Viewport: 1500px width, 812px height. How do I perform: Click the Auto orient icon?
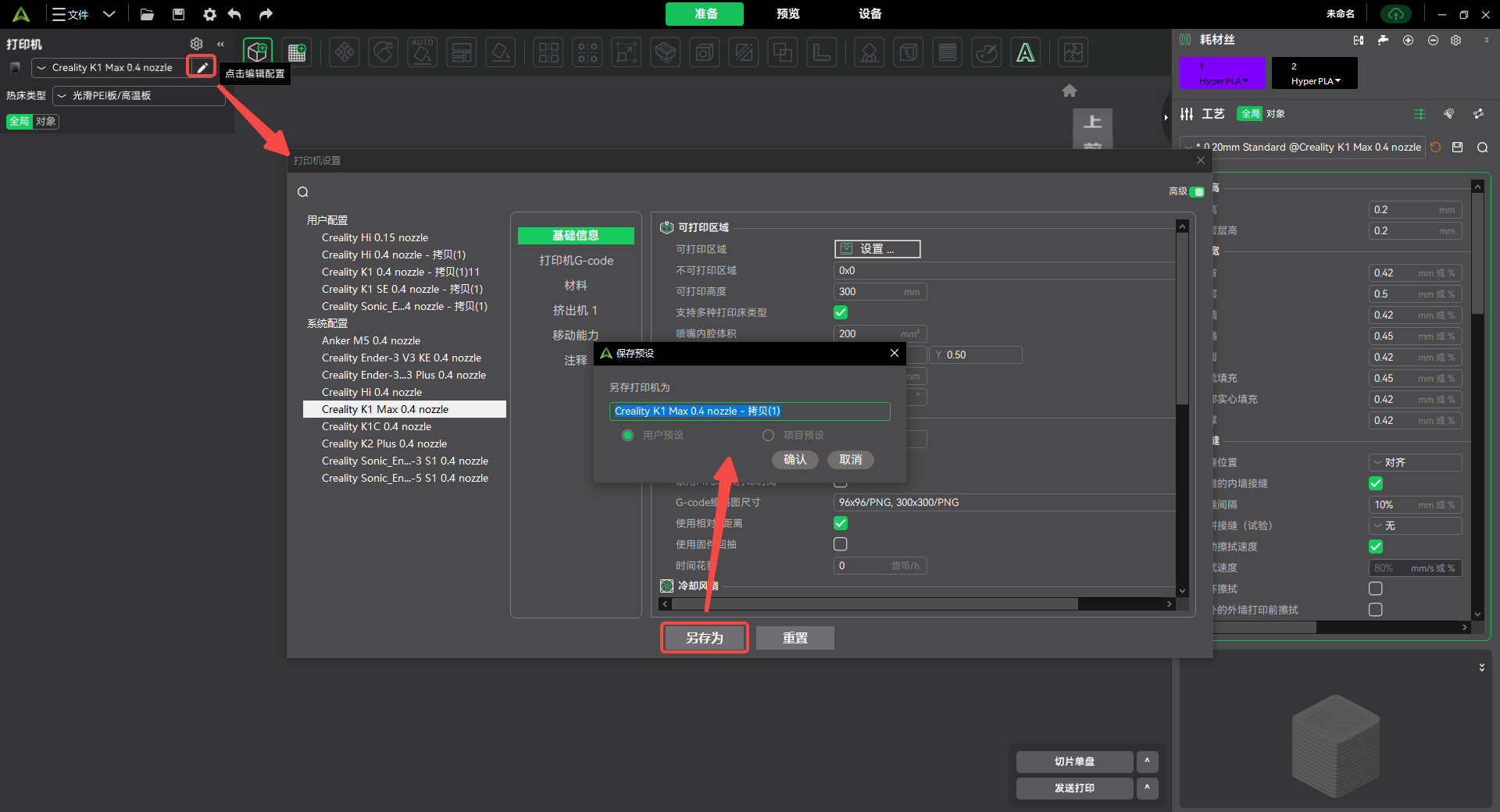[x=423, y=52]
